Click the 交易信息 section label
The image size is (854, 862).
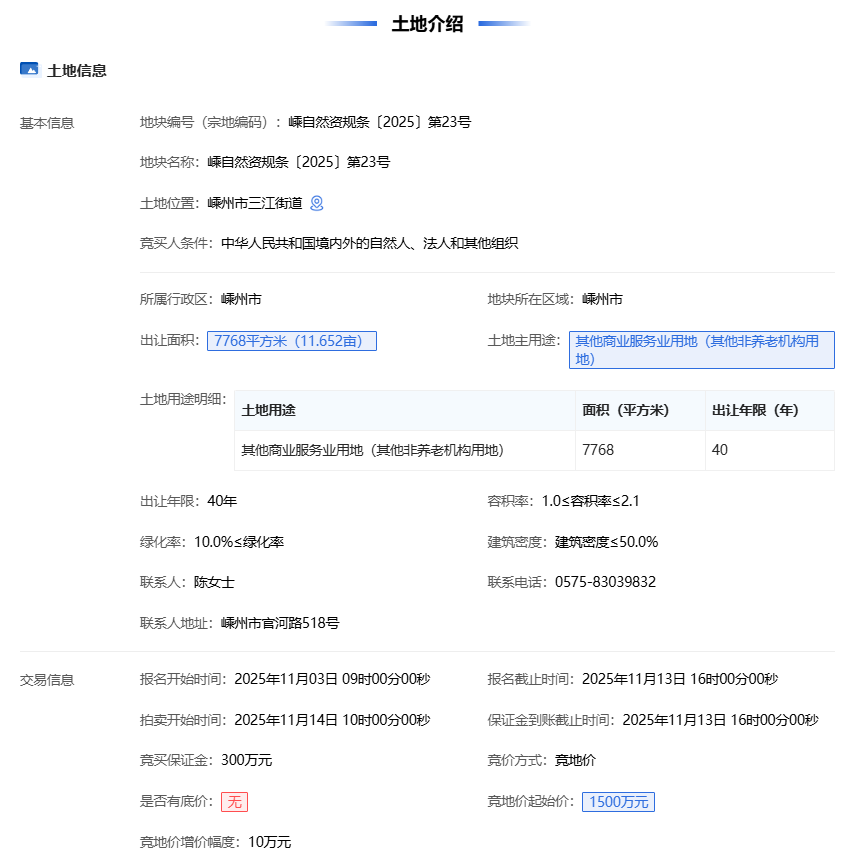pos(47,680)
